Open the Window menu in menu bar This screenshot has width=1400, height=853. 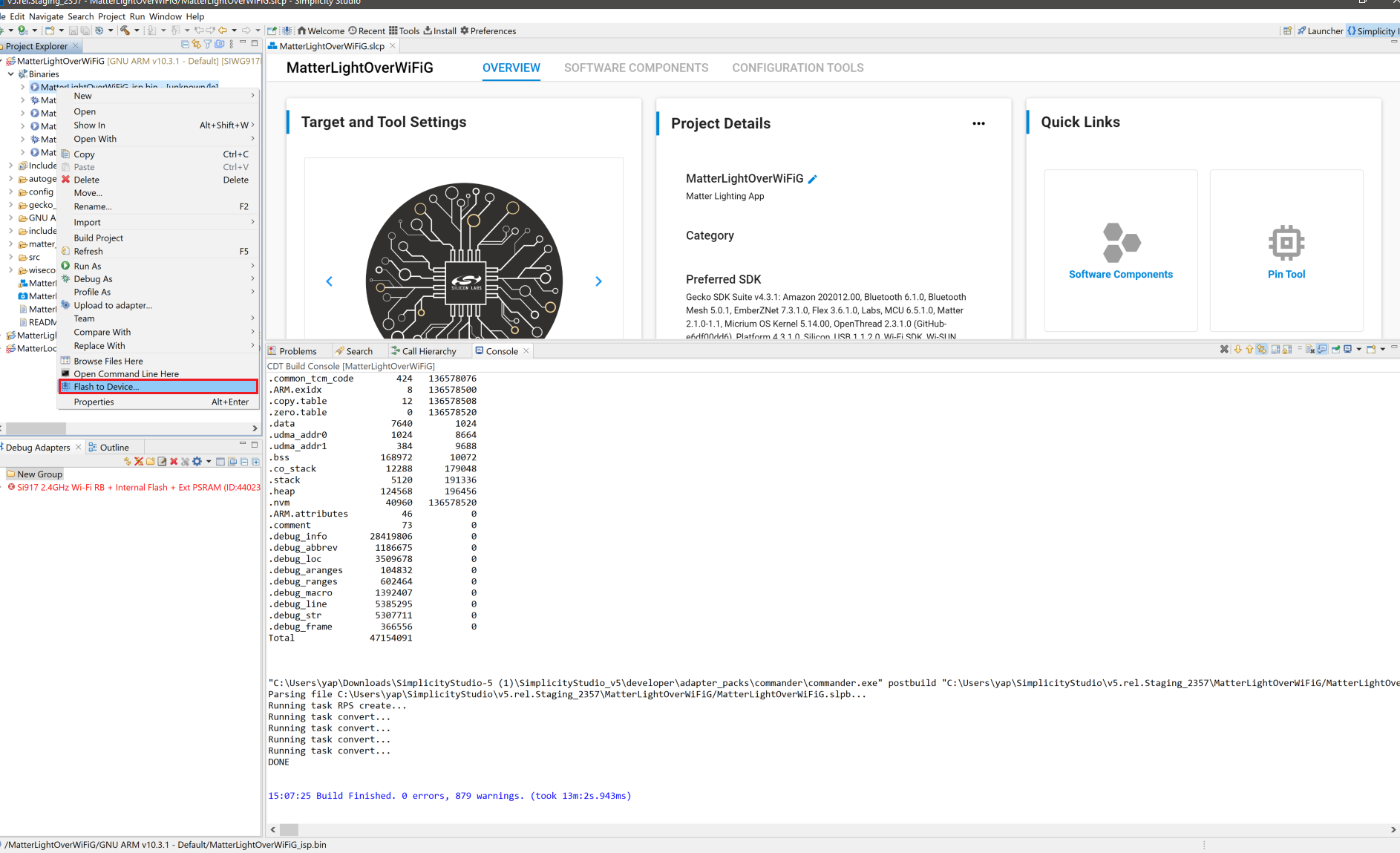pyautogui.click(x=165, y=16)
